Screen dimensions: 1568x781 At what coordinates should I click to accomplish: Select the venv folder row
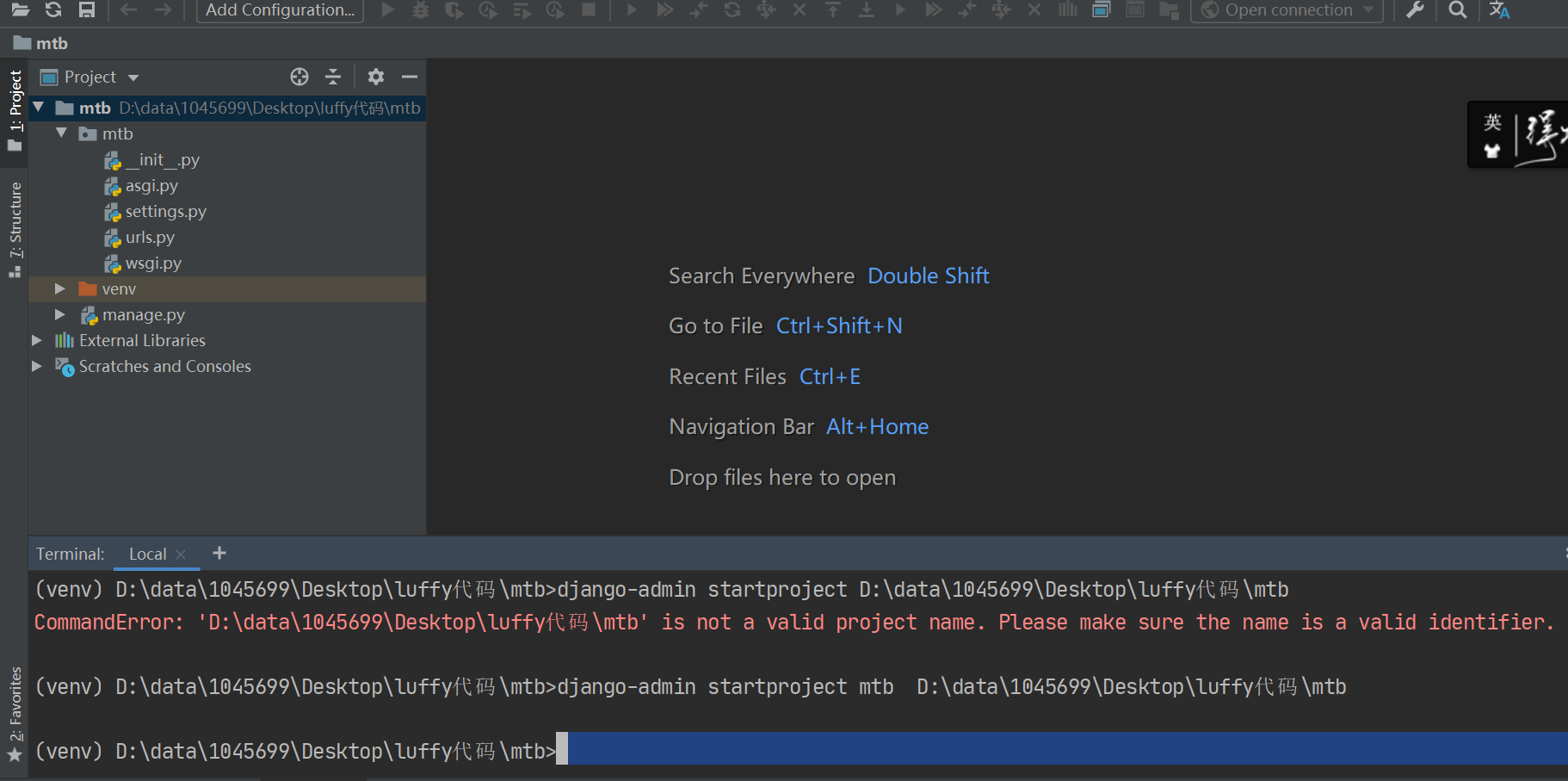(x=227, y=289)
